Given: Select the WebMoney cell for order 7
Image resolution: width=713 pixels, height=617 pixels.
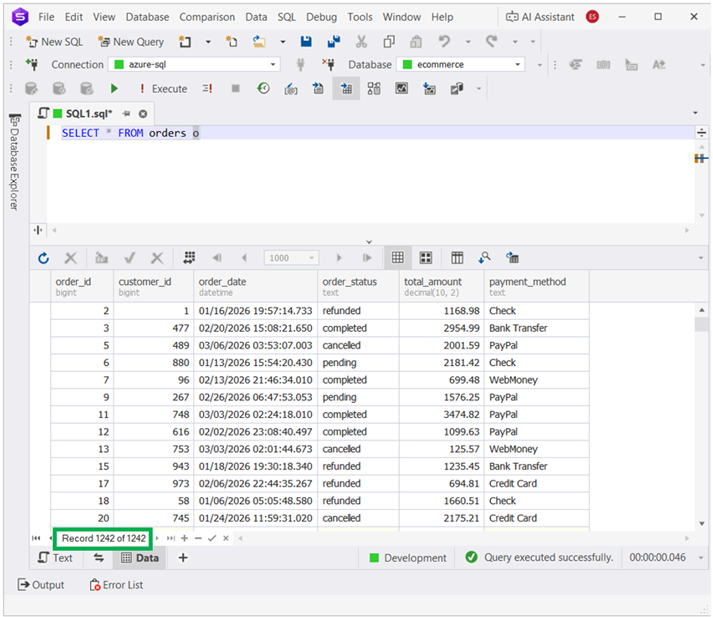Looking at the screenshot, I should 537,380.
